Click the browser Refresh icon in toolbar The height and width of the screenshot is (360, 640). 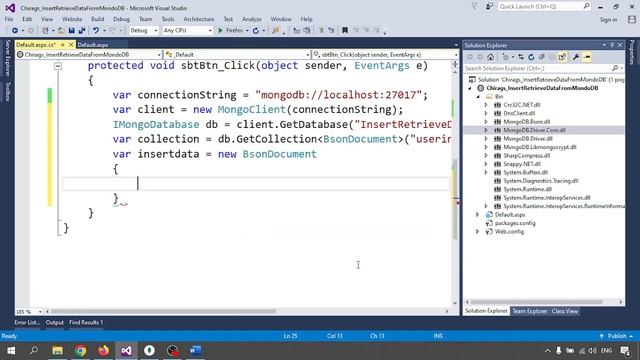click(256, 31)
